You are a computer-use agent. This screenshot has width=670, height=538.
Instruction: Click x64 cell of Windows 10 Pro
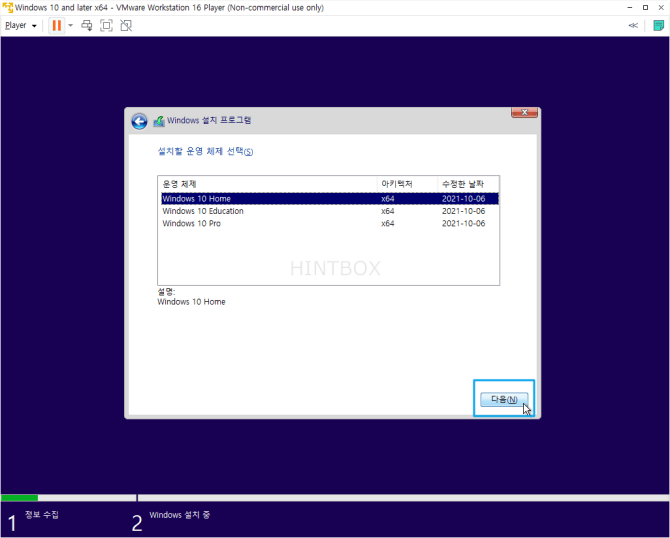[388, 223]
